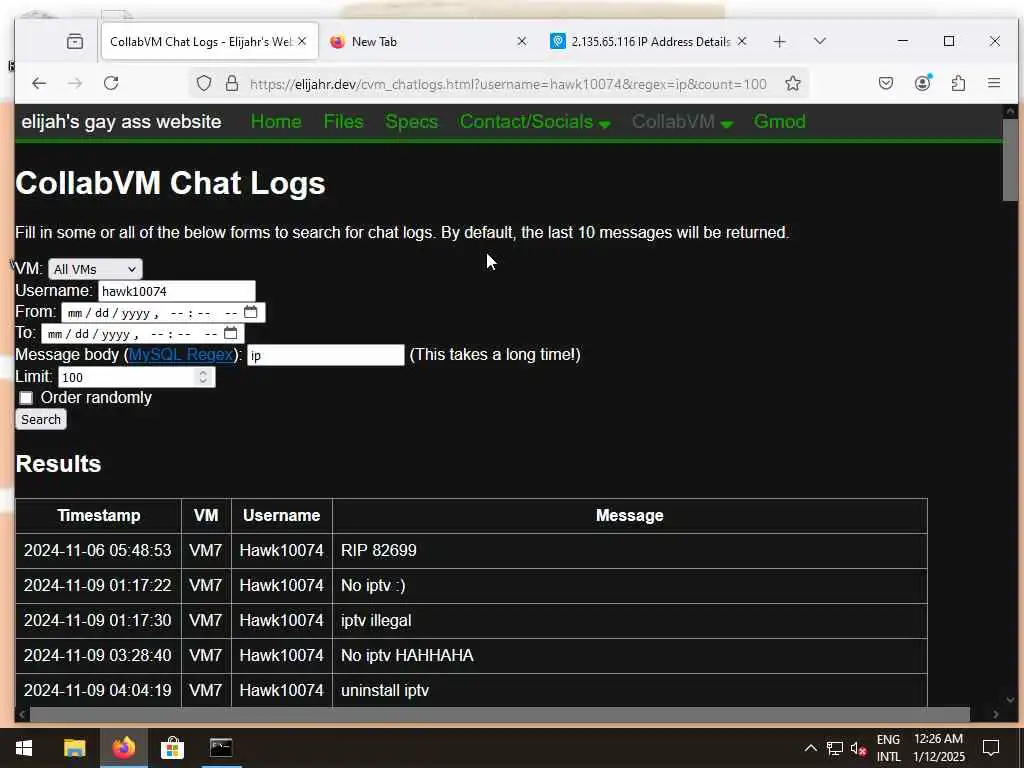Open the notification center icon
The width and height of the screenshot is (1024, 768).
point(991,748)
